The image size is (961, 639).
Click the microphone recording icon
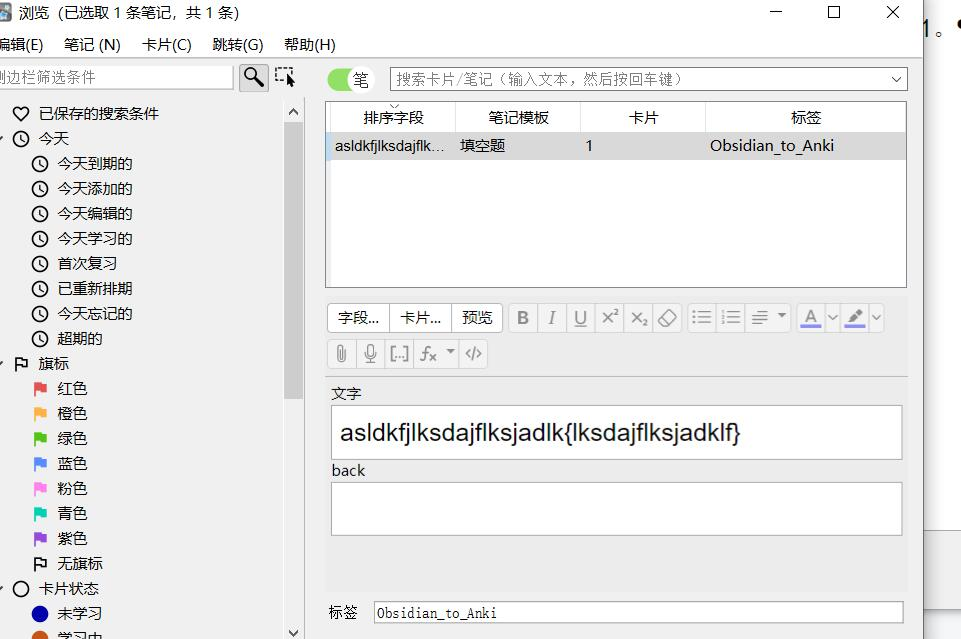[x=369, y=353]
